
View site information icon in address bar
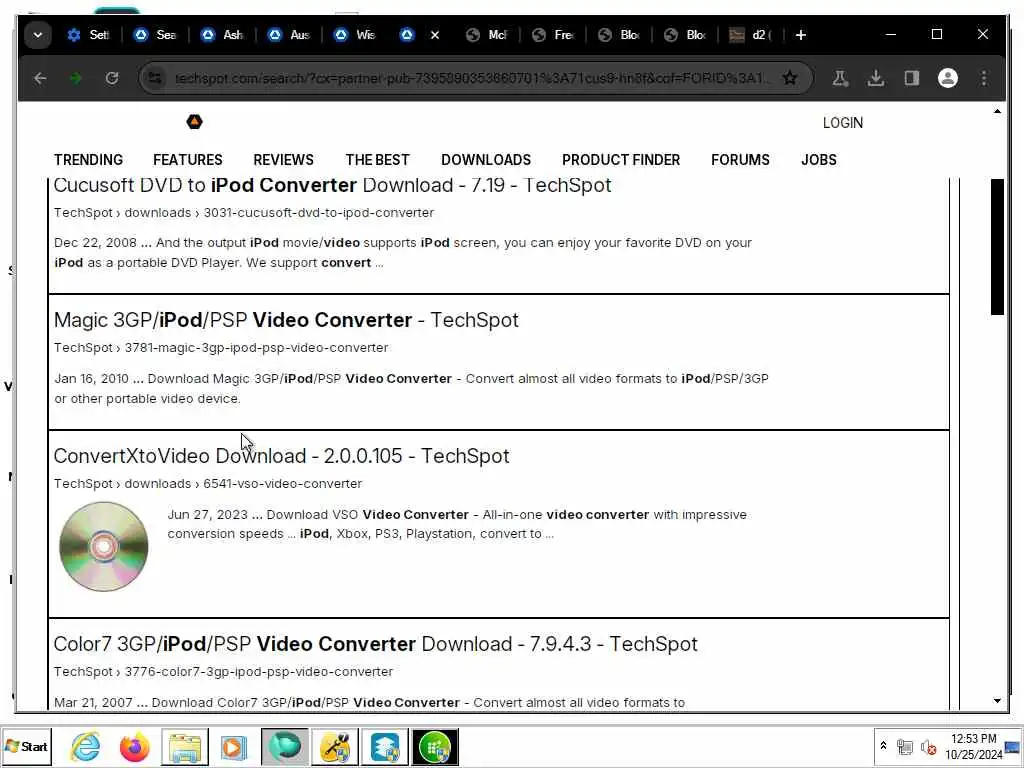[155, 78]
